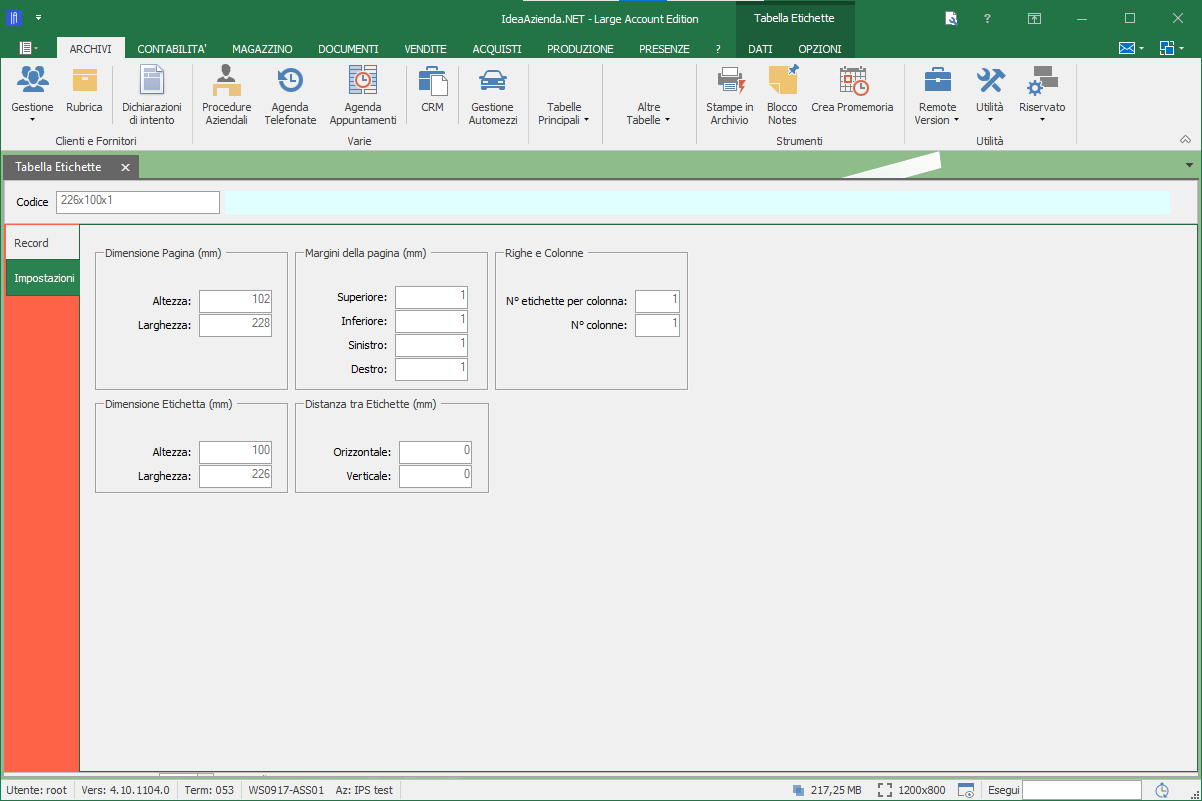This screenshot has height=801, width=1202.
Task: Open the PRESENZE ribbon tab
Action: [664, 48]
